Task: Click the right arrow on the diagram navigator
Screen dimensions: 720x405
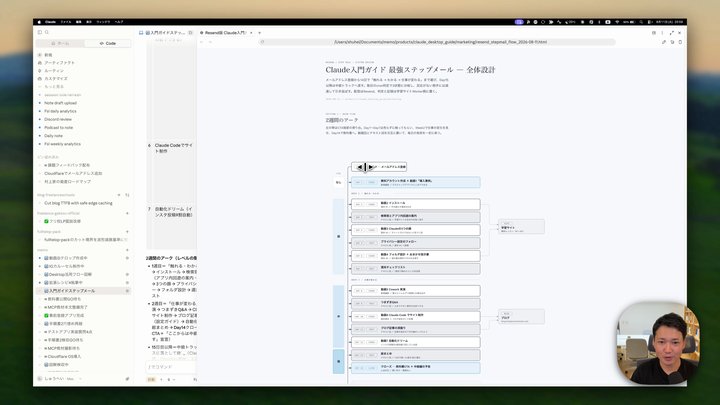Action: (371, 167)
